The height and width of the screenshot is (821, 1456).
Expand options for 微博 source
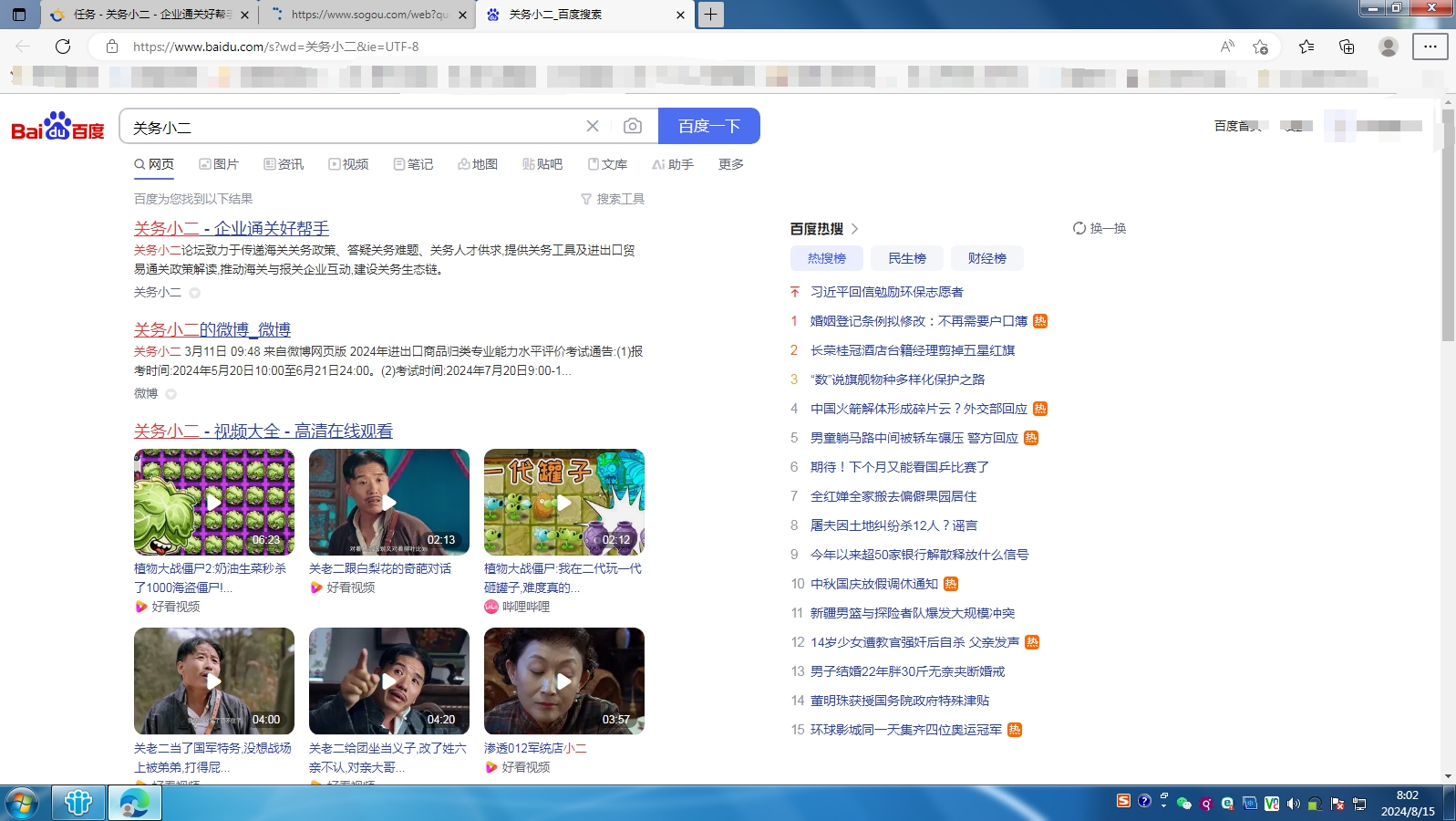pos(170,394)
